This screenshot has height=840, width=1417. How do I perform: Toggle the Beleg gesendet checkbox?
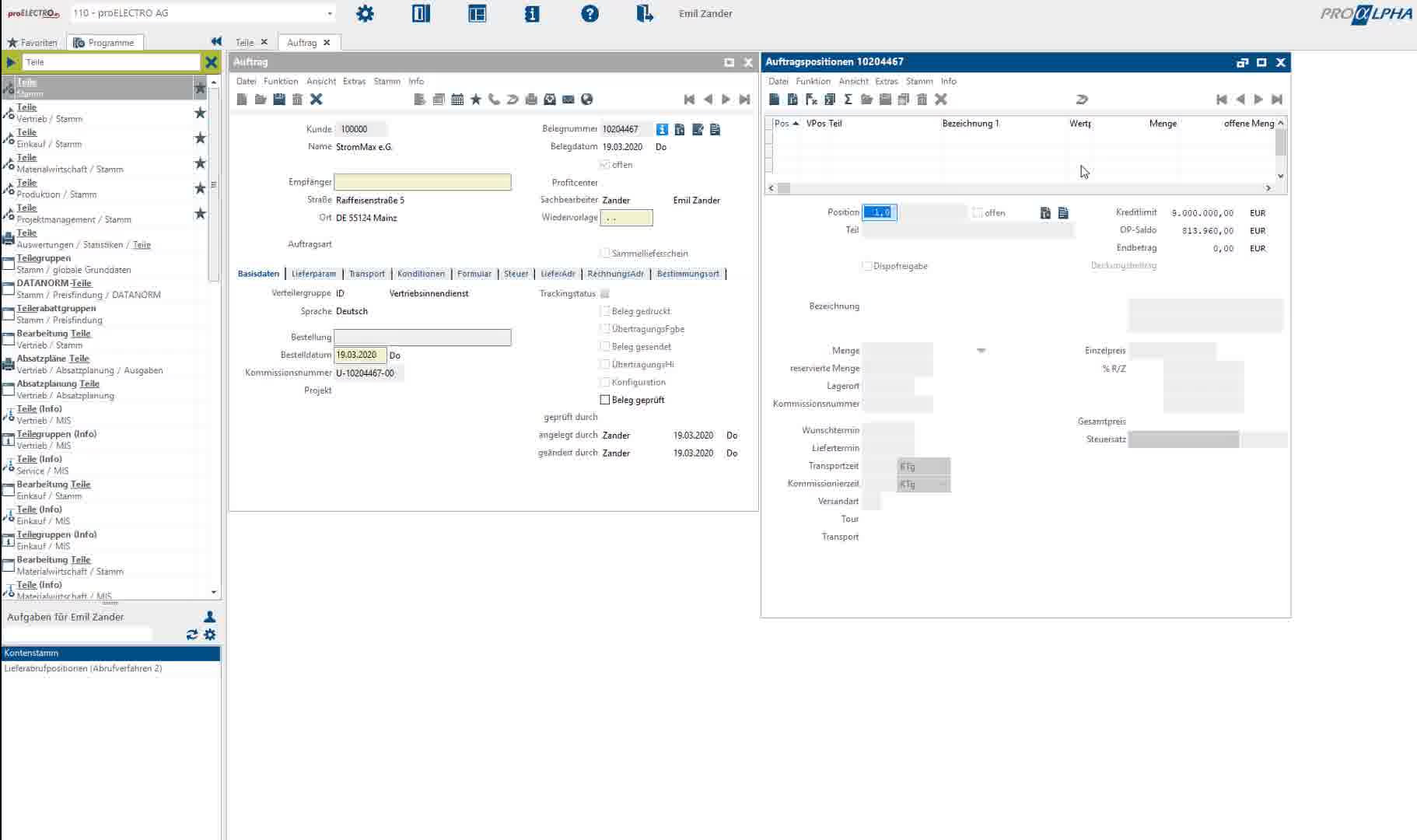605,346
